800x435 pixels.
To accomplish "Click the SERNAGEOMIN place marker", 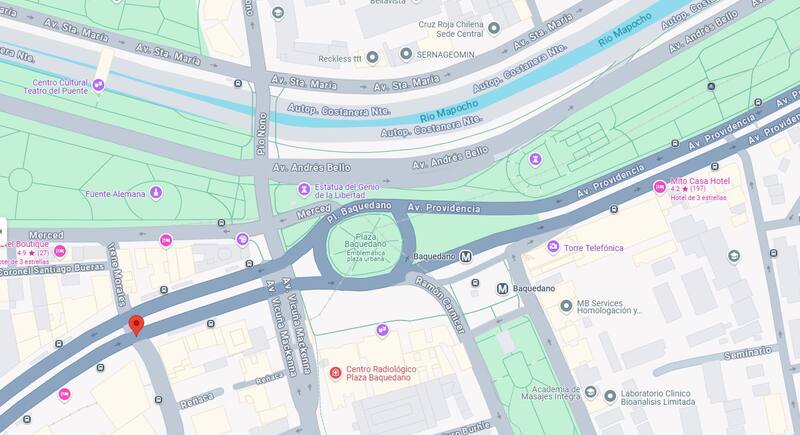I will (406, 54).
